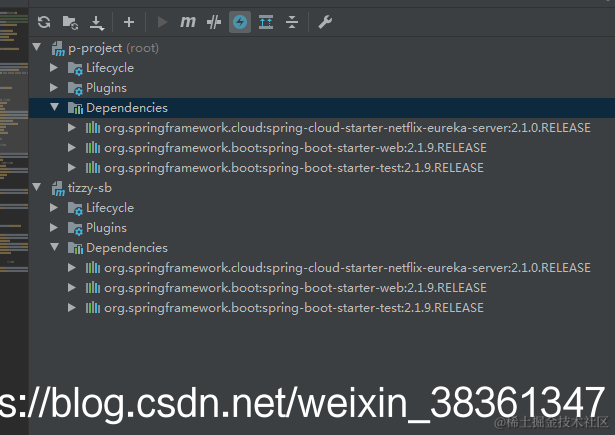Viewport: 615px width, 435px height.
Task: Click Download Sources and Documentation icon
Action: point(96,23)
